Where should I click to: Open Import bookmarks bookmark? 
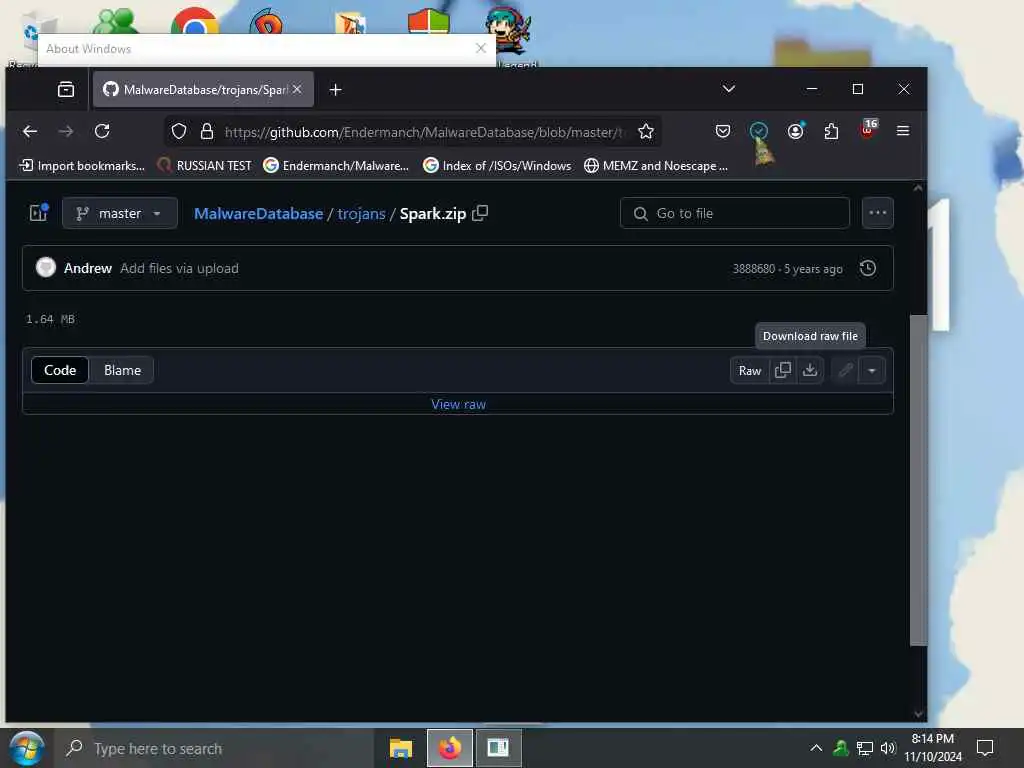(x=82, y=166)
